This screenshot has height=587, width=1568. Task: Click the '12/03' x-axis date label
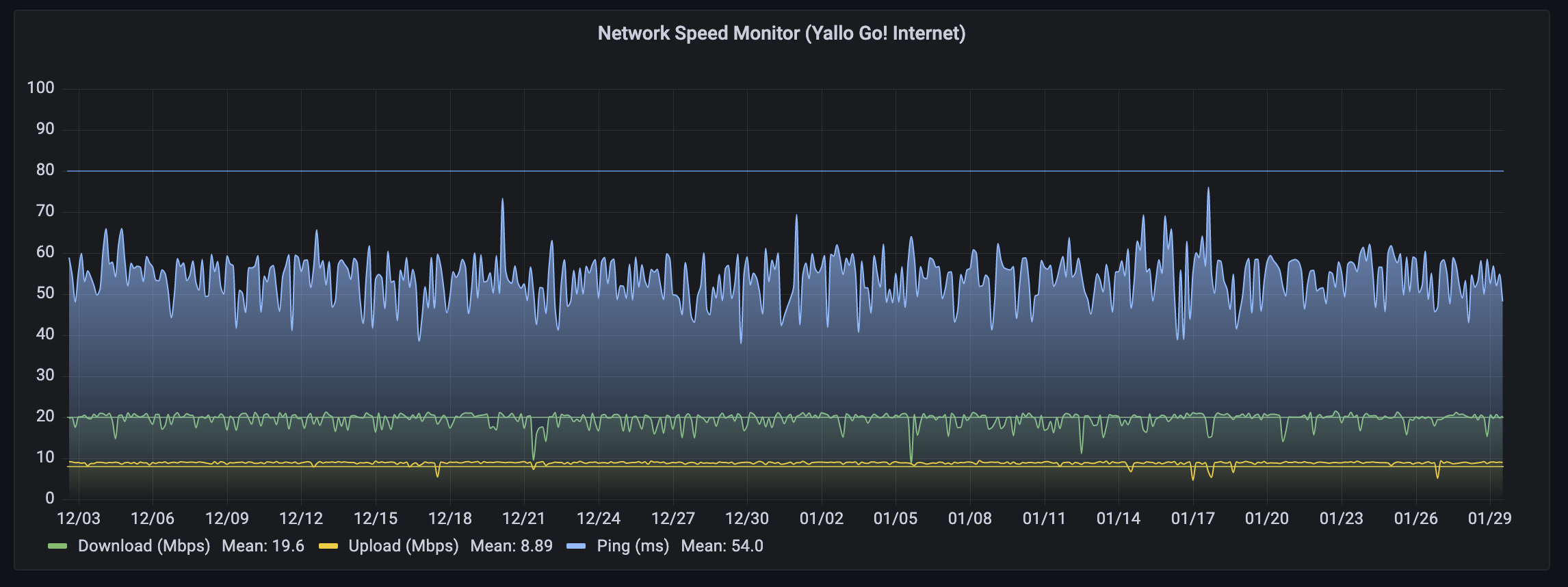(x=78, y=519)
